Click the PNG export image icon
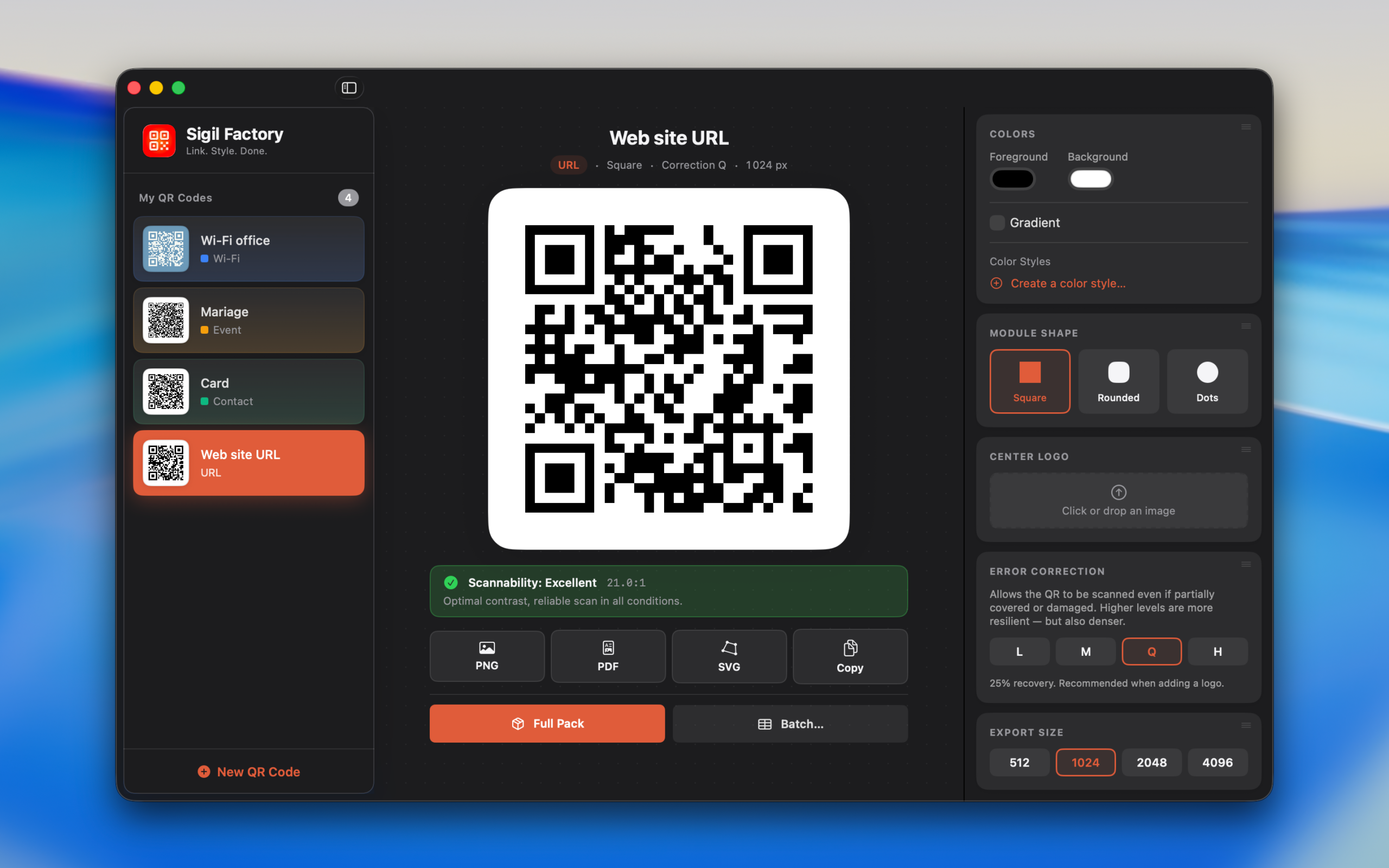The width and height of the screenshot is (1389, 868). point(487,648)
